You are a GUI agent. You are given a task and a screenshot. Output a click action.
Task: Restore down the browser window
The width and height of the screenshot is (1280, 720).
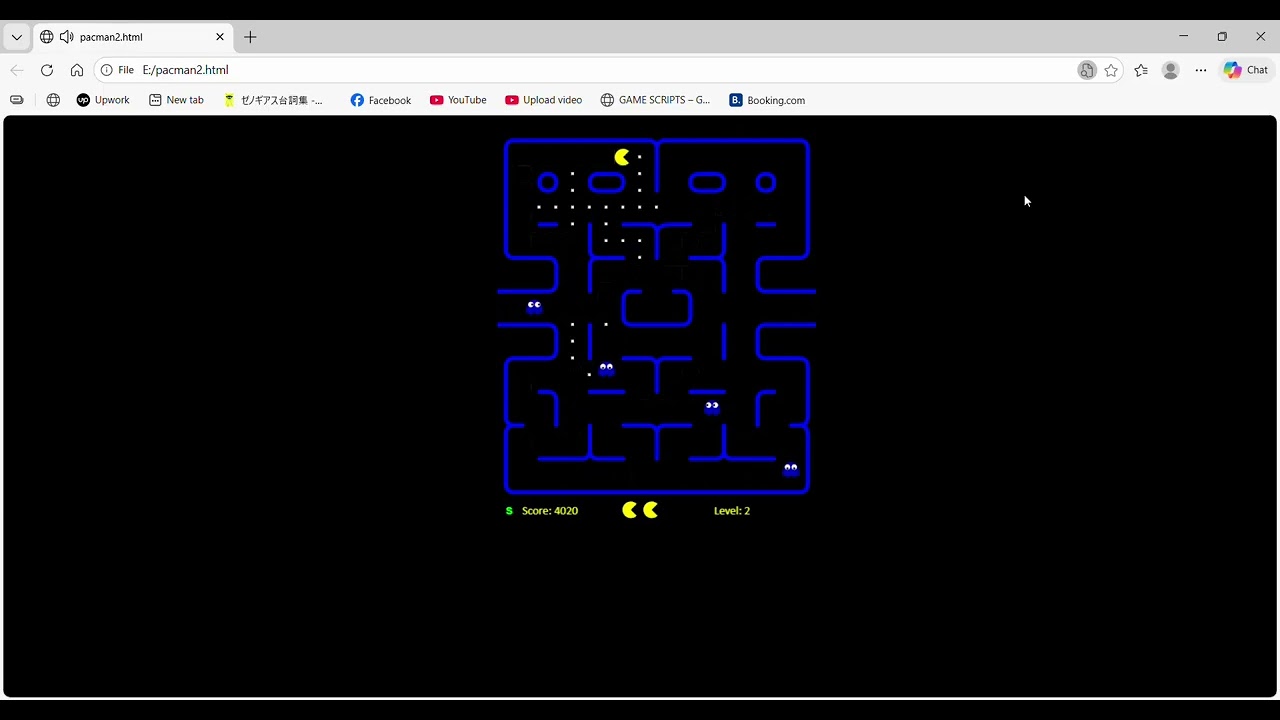pyautogui.click(x=1222, y=36)
